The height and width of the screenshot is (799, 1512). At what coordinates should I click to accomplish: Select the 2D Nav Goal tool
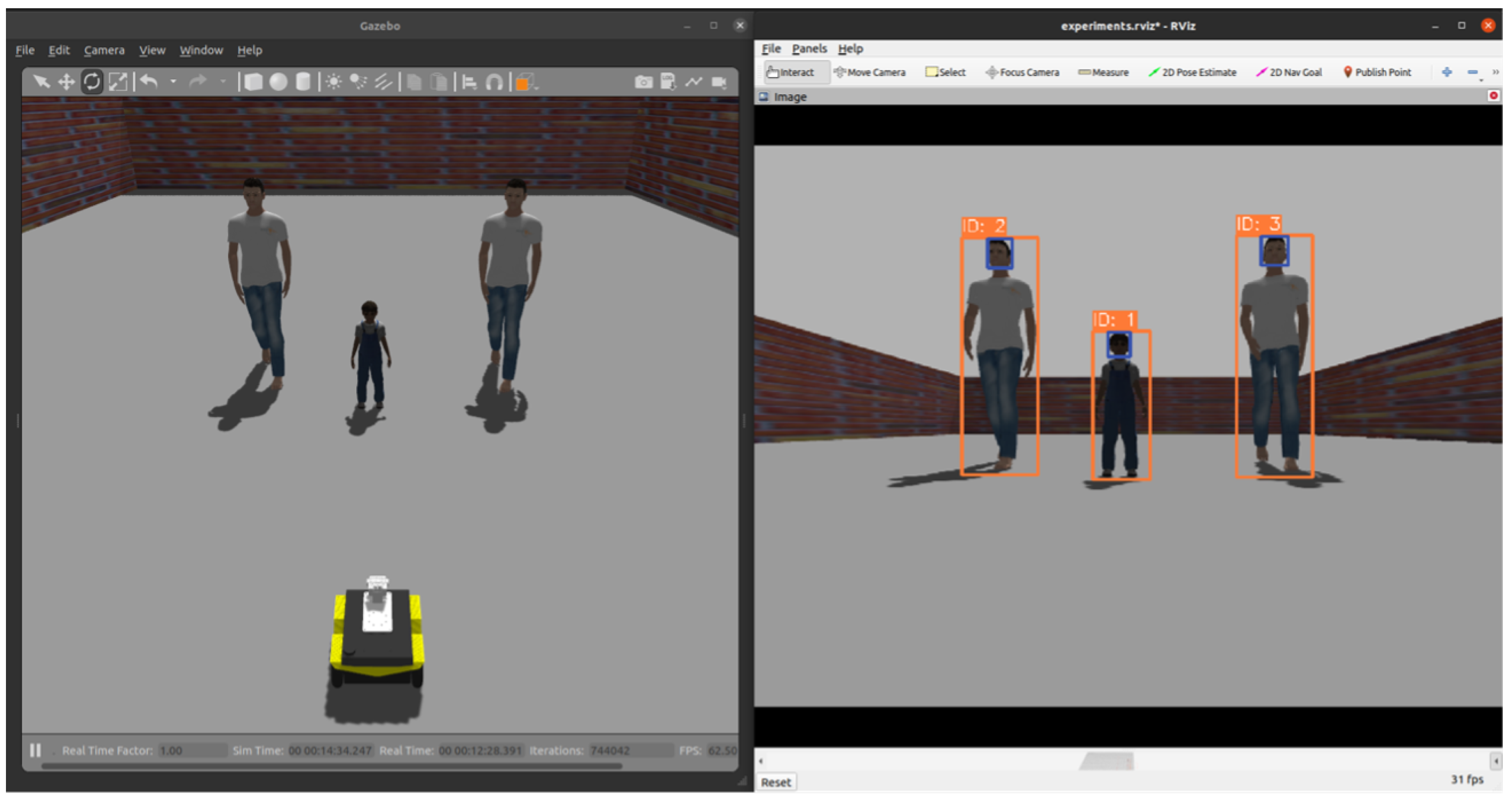pyautogui.click(x=1289, y=72)
